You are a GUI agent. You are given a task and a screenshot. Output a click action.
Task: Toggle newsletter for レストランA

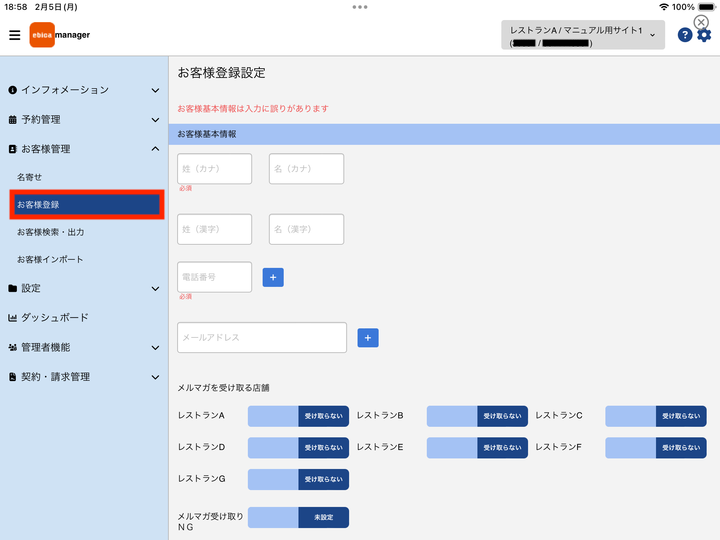point(298,416)
